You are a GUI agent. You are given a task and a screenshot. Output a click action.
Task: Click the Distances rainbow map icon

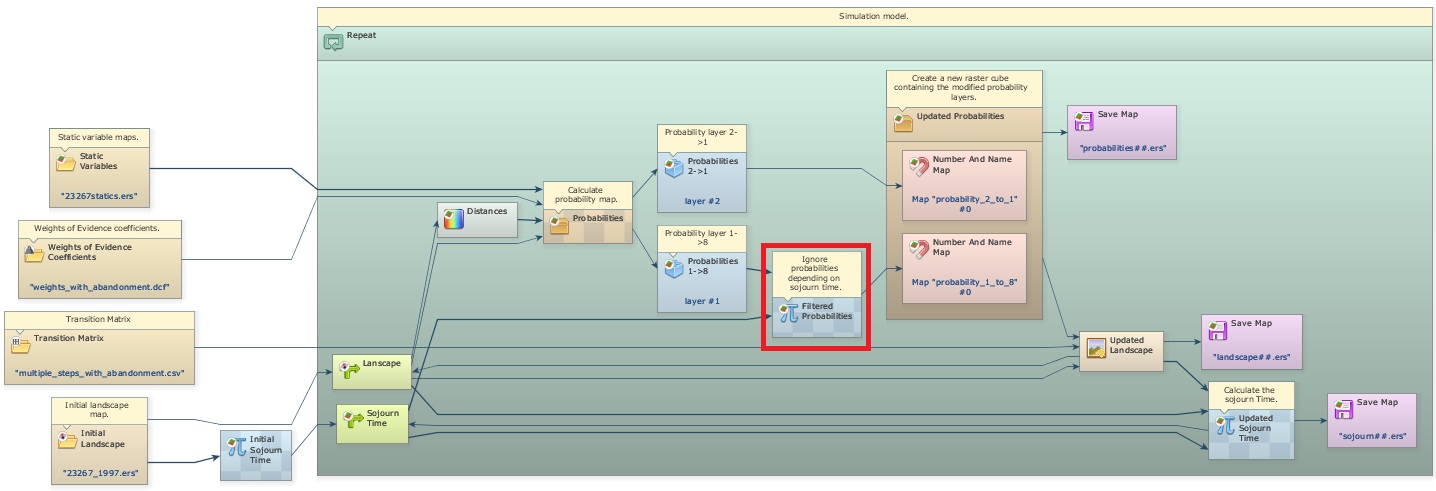453,217
